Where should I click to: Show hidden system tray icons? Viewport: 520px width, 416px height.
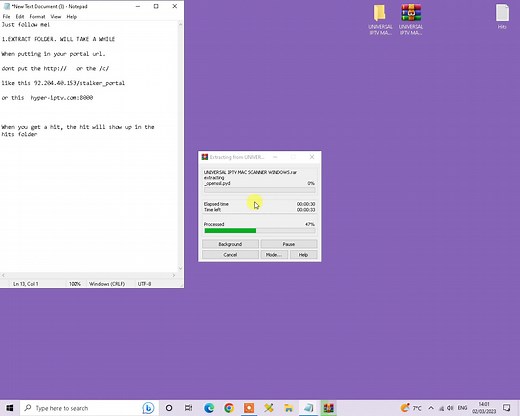(431, 408)
